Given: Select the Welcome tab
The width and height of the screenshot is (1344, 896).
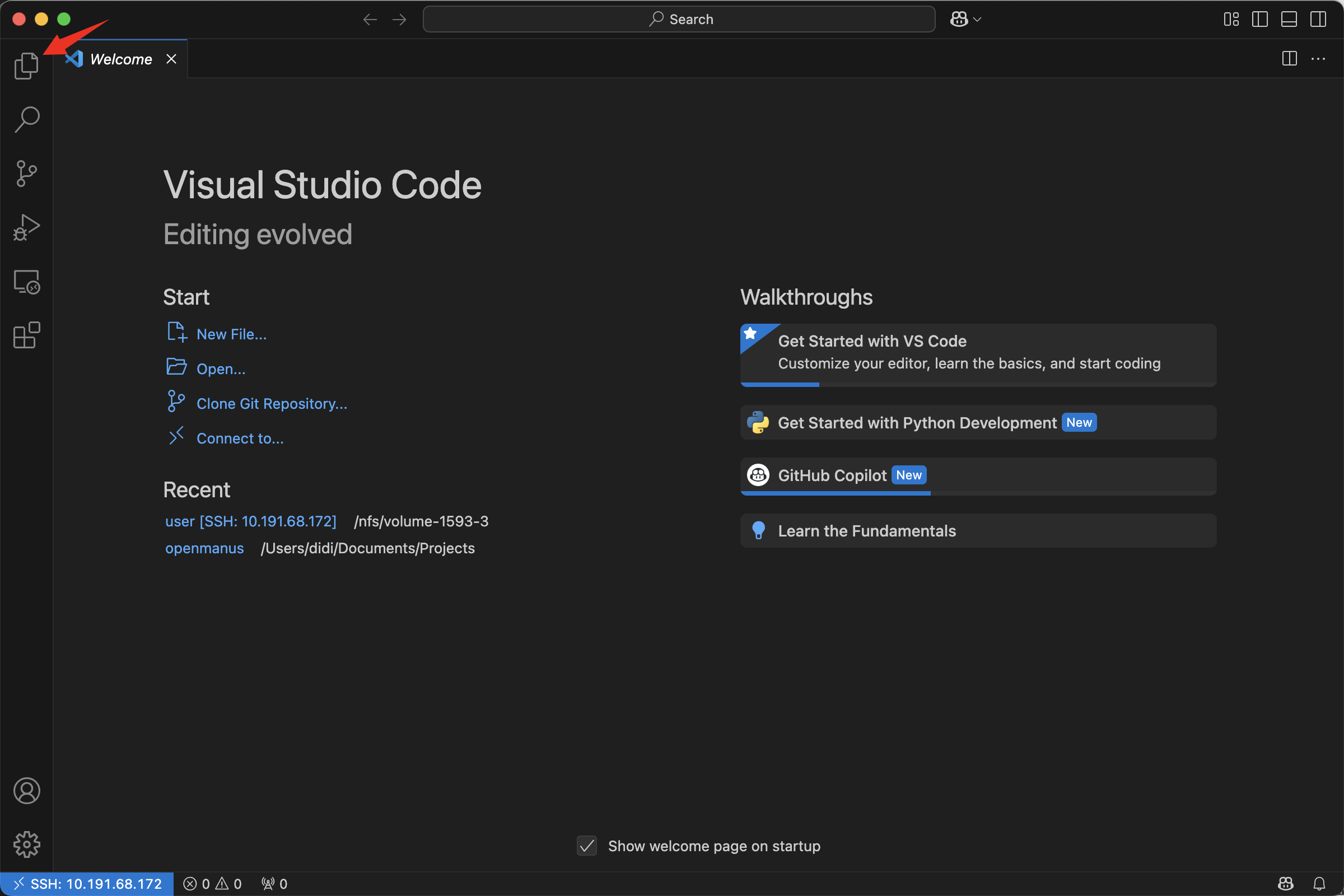Looking at the screenshot, I should coord(120,59).
